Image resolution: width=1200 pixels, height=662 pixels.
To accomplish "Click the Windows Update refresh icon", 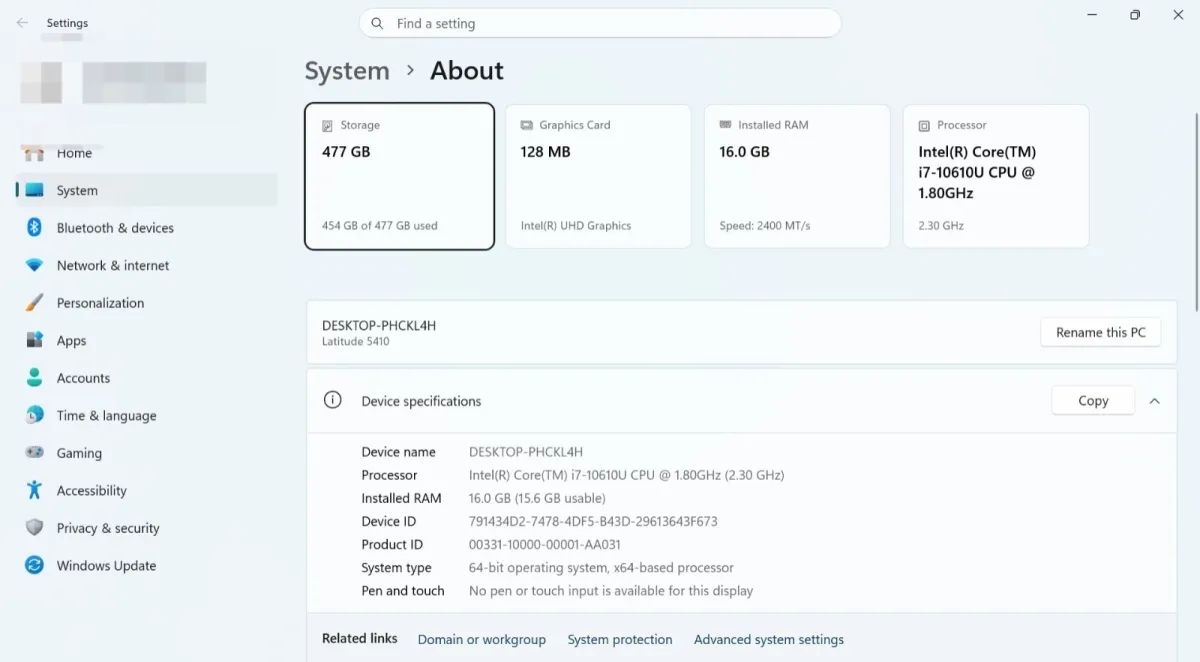I will 34,565.
